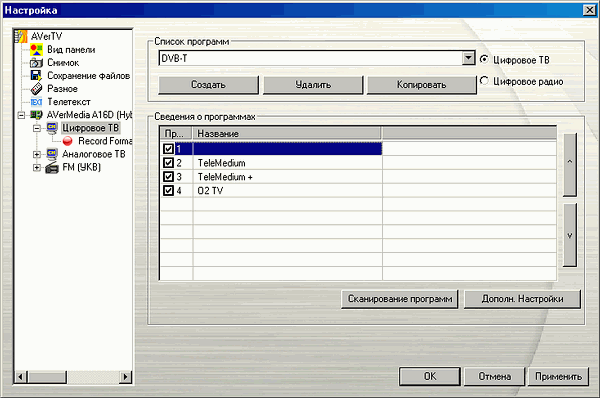Open the Снимок settings item
The height and width of the screenshot is (398, 600).
click(63, 63)
